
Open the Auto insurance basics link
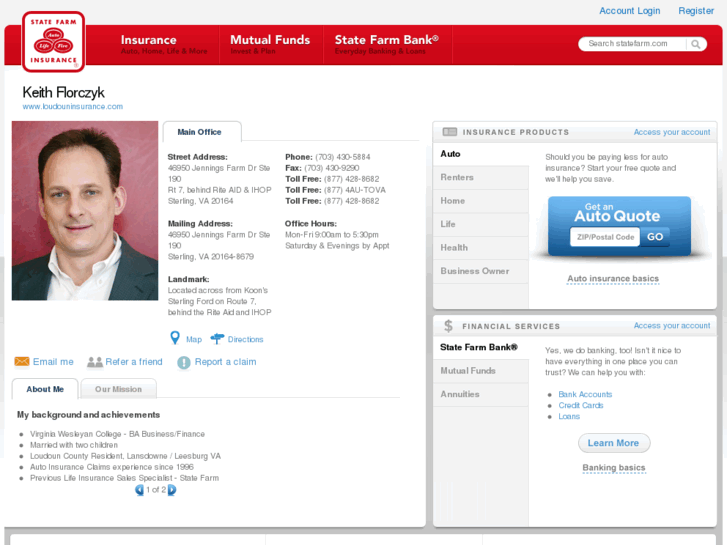click(x=613, y=279)
